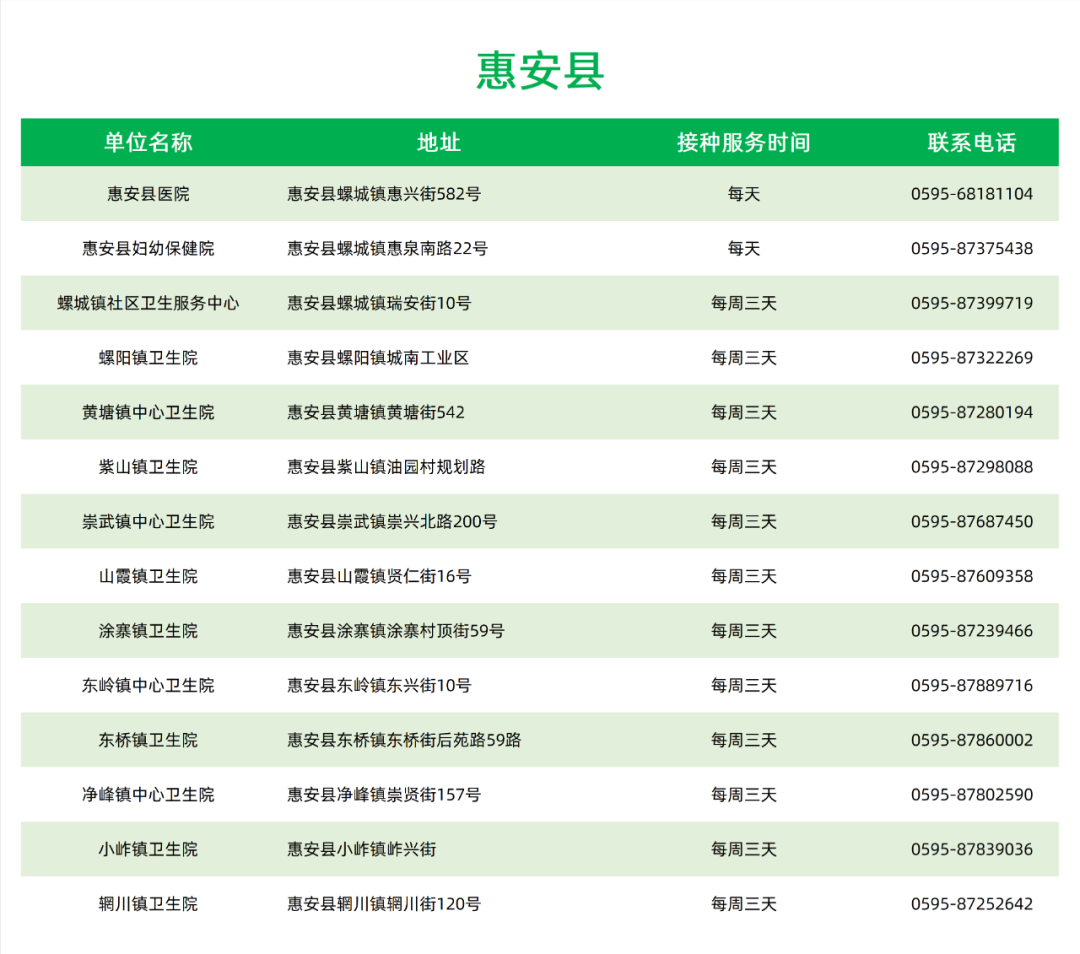The width and height of the screenshot is (1080, 954).
Task: Click the 联系电话 column header
Action: [x=971, y=142]
